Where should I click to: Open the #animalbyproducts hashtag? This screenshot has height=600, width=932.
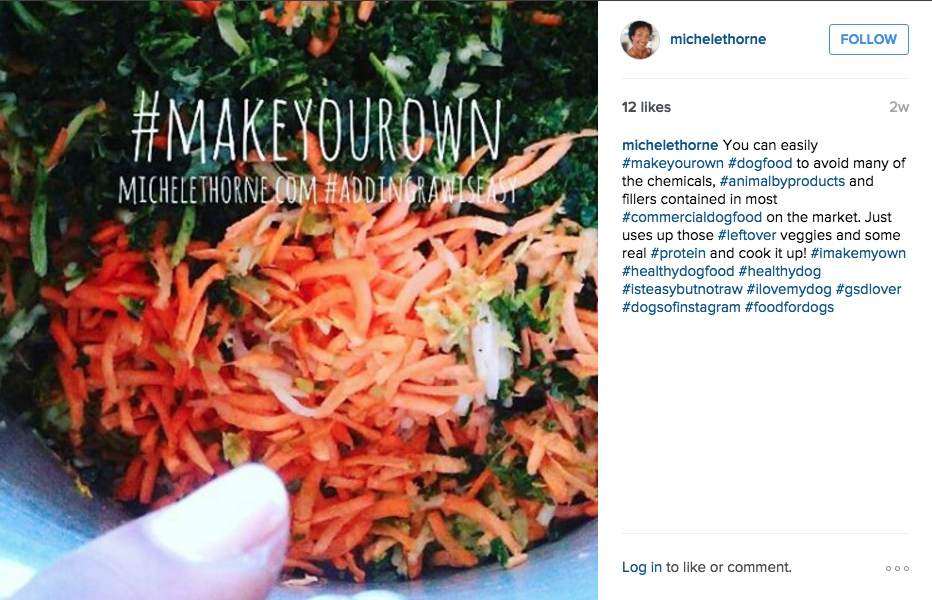click(782, 181)
